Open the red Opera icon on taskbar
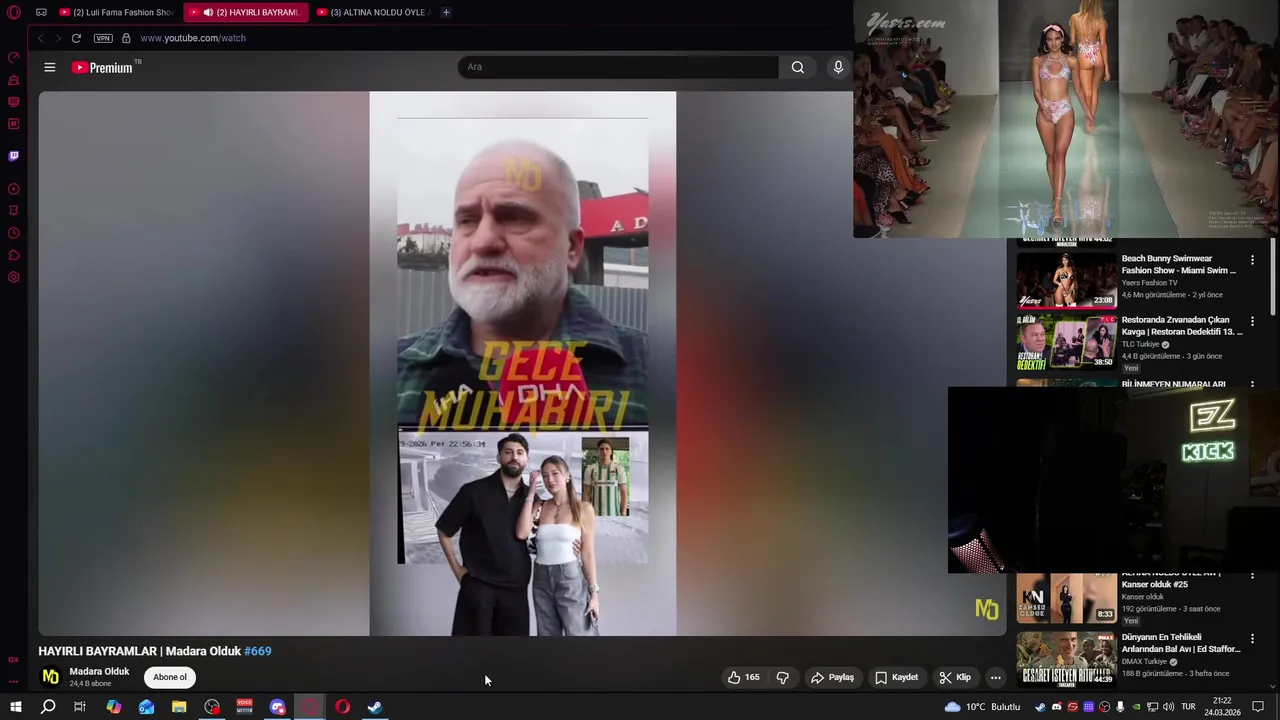Viewport: 1280px width, 720px height. tap(342, 707)
